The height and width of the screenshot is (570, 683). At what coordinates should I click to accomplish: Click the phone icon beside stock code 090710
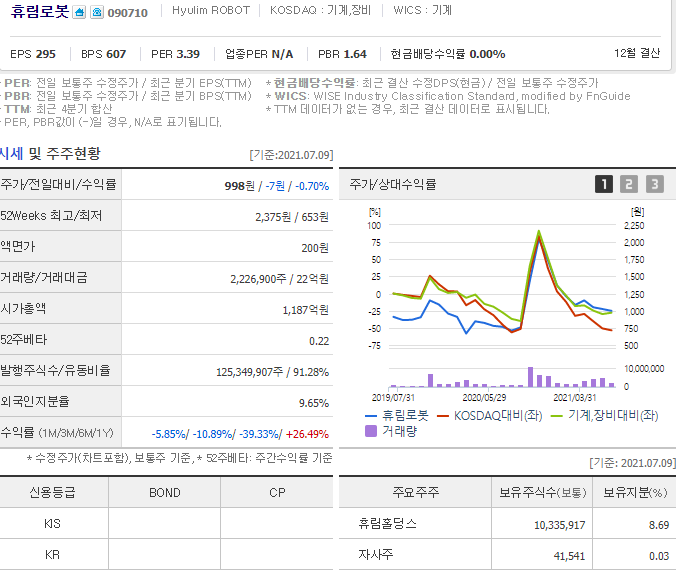(97, 12)
